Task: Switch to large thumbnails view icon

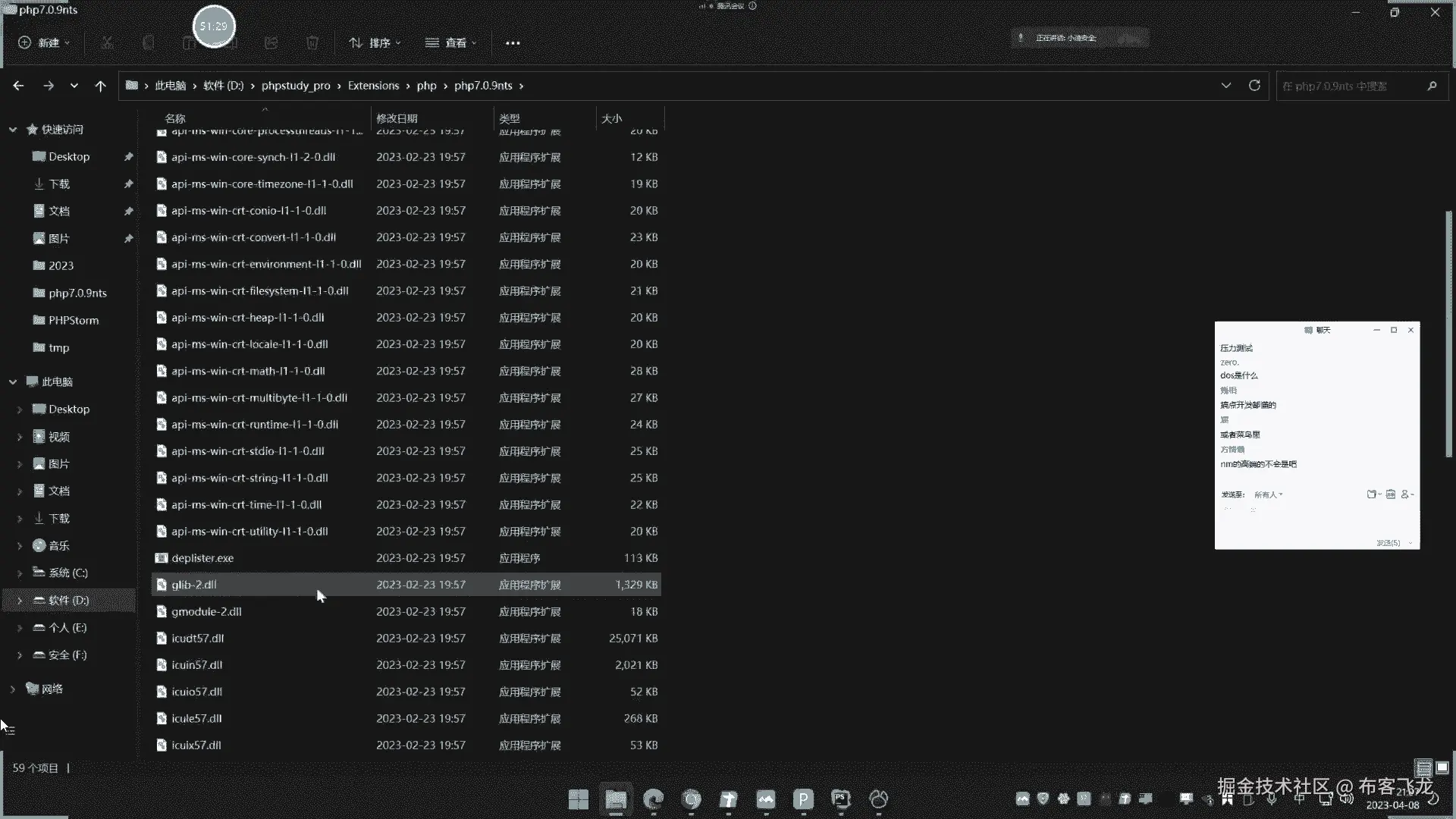Action: coord(1442,767)
